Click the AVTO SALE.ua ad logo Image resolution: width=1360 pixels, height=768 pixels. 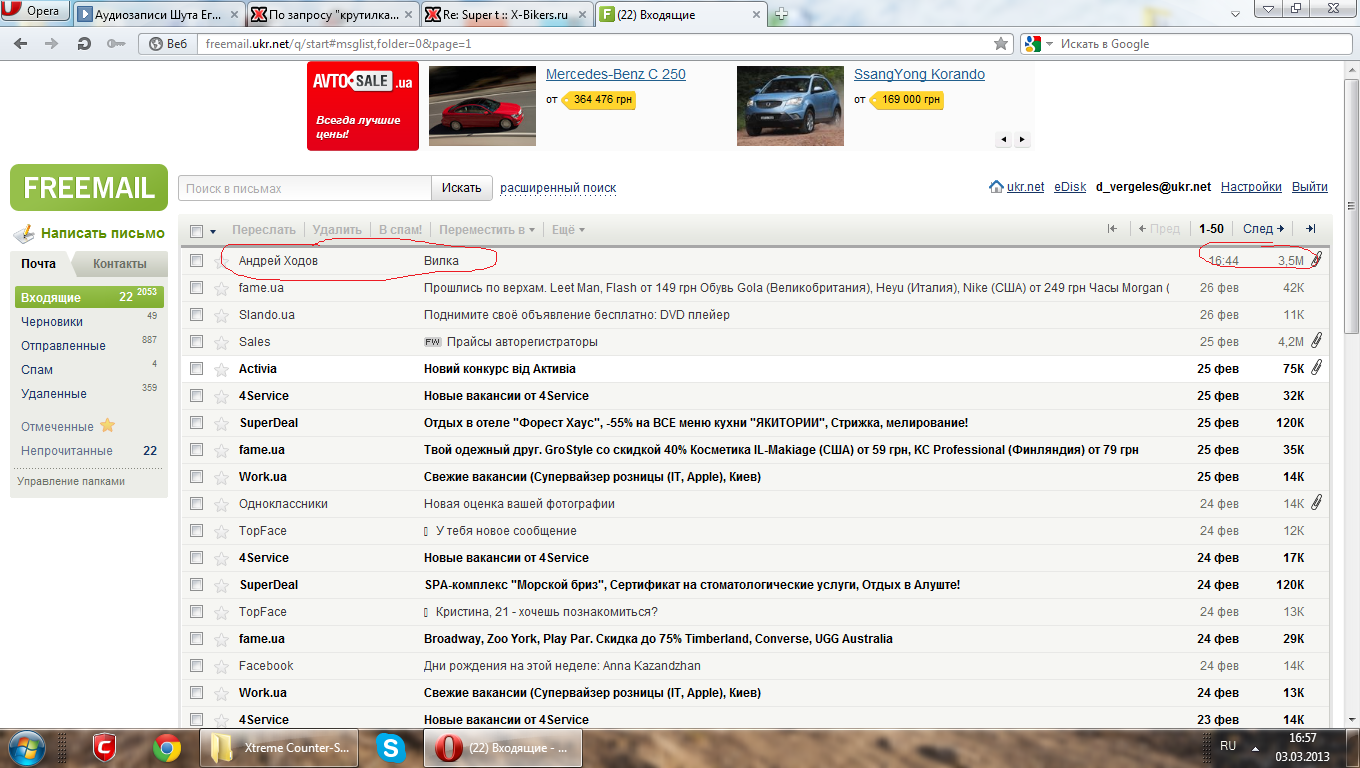click(x=363, y=106)
